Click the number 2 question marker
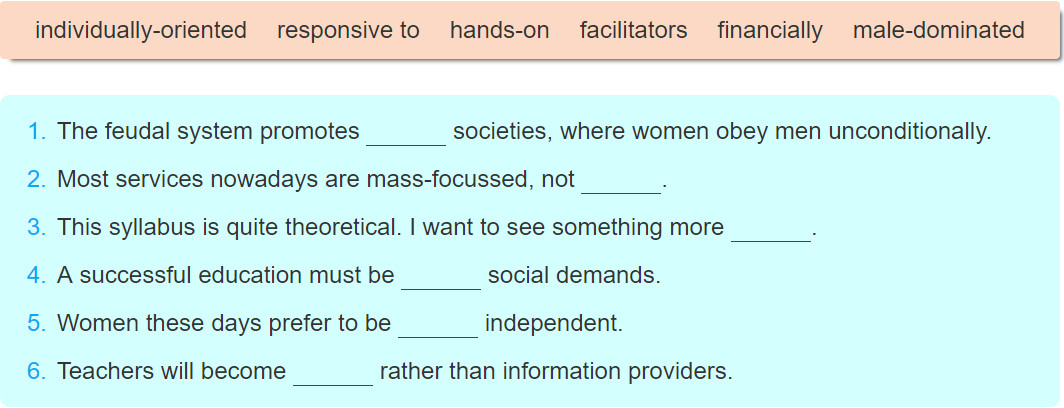The width and height of the screenshot is (1064, 408). 37,180
